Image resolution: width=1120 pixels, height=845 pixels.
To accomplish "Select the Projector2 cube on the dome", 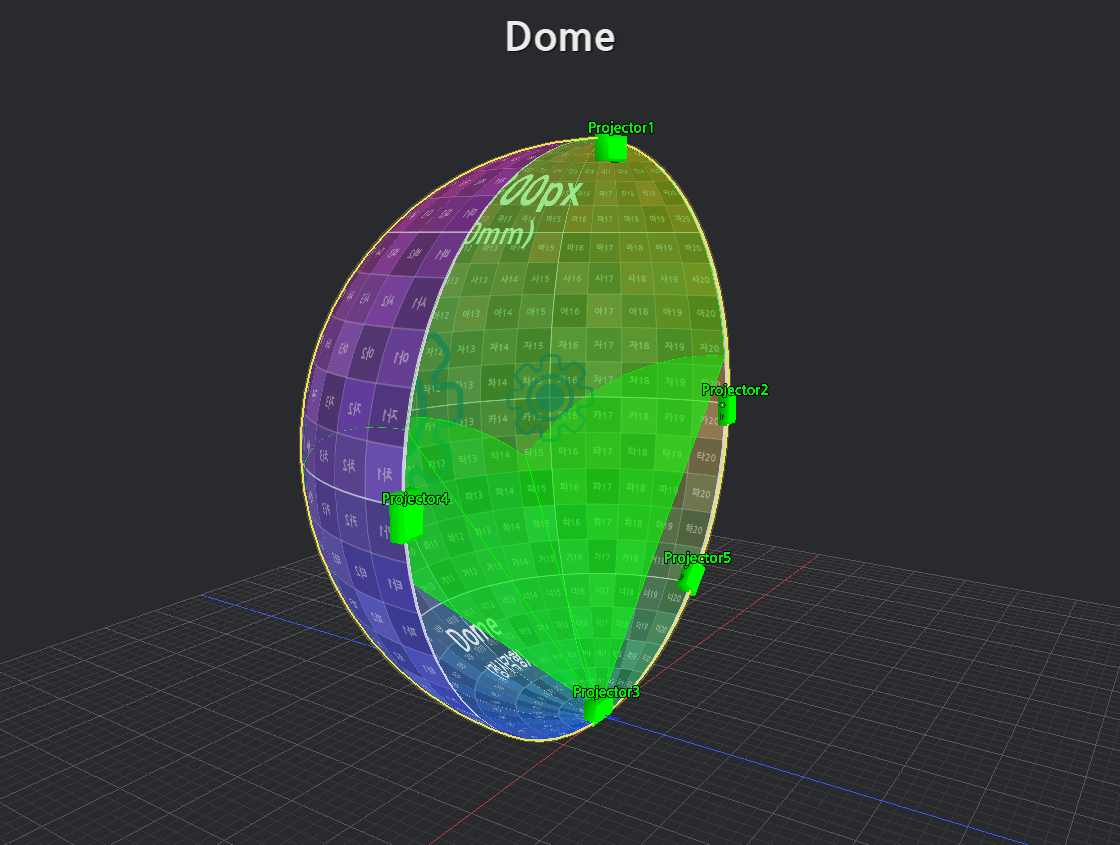I will [x=726, y=411].
